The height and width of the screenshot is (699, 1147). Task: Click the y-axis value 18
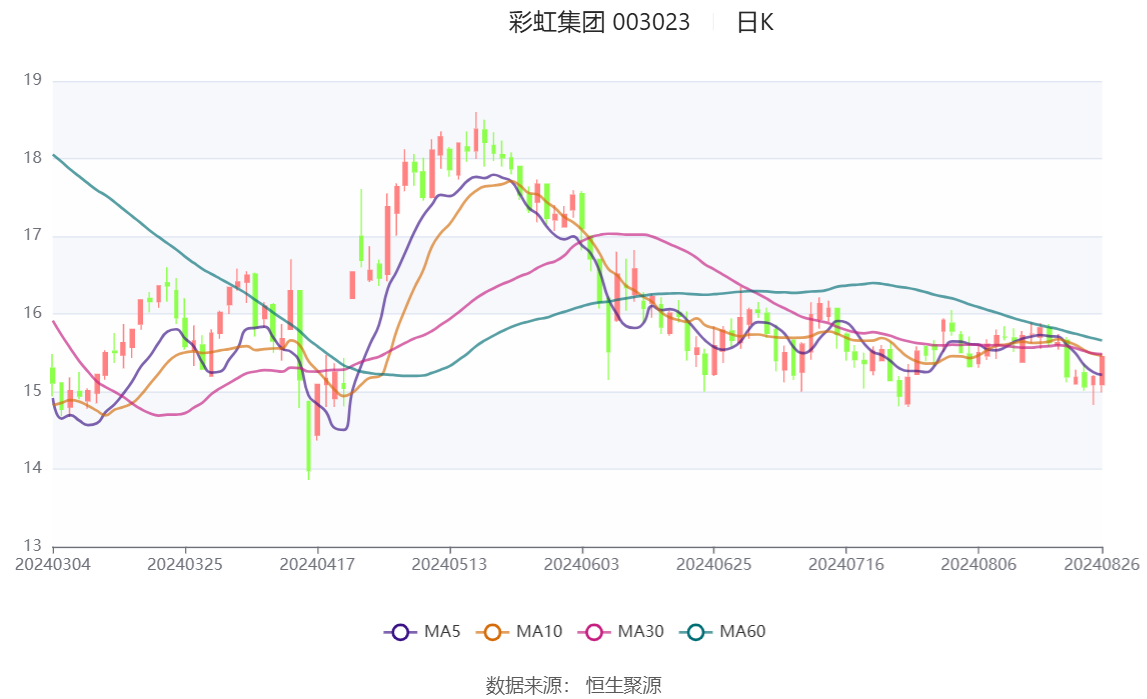[33, 157]
